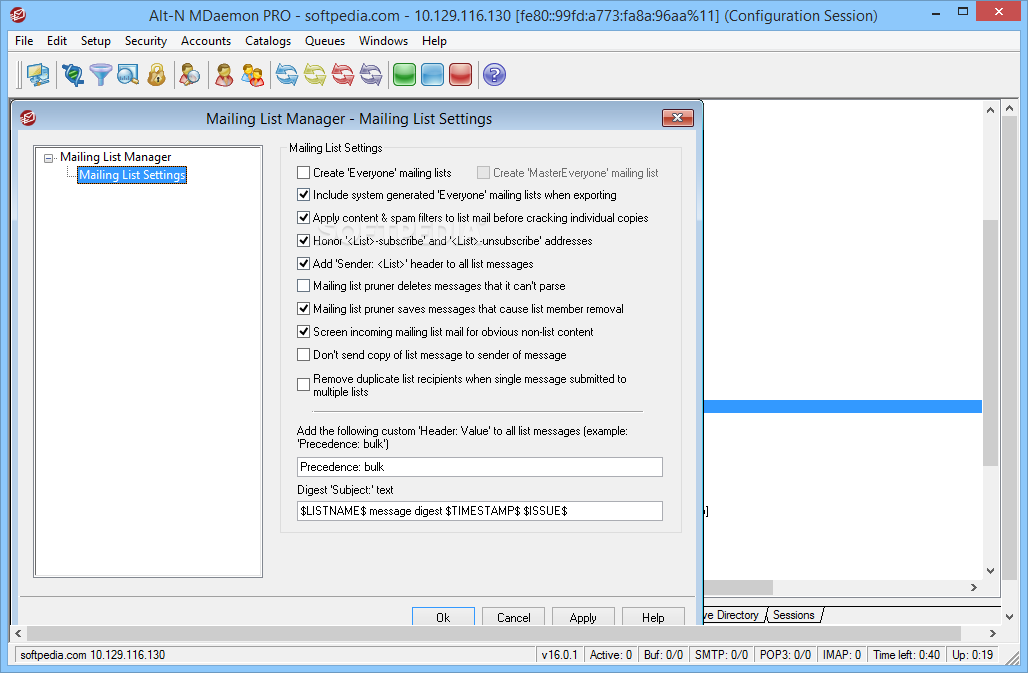Click log pane horizontal scroll right arrow

(974, 587)
